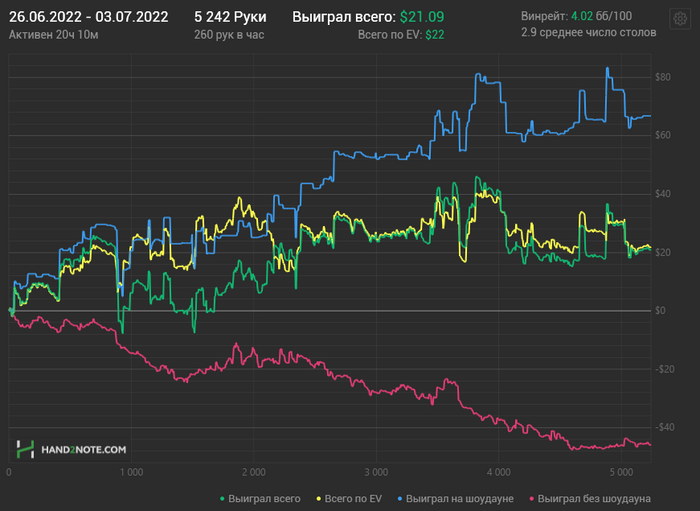Viewport: 700px width, 511px height.
Task: Click total winnings value $21.09
Action: pos(422,17)
